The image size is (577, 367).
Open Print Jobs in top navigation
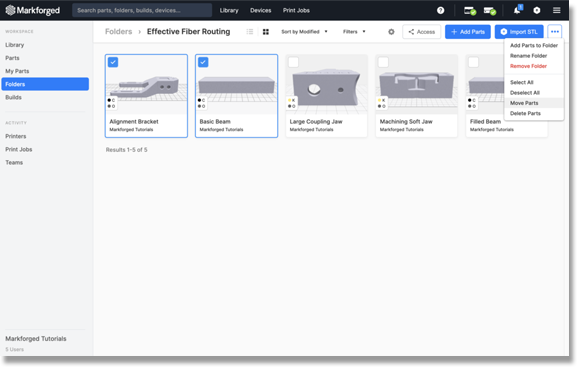click(x=296, y=10)
